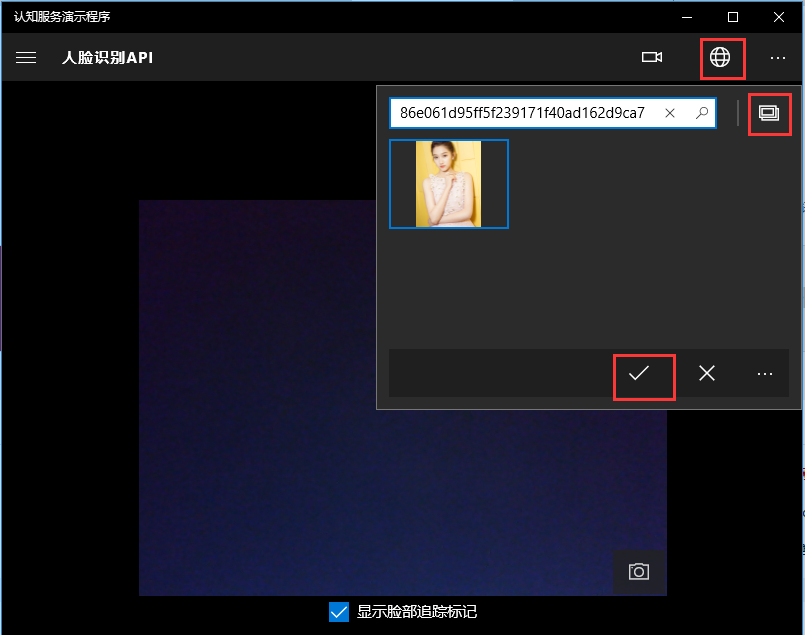Screen dimensions: 805x635
Task: Open the hamburger navigation menu
Action: click(26, 58)
